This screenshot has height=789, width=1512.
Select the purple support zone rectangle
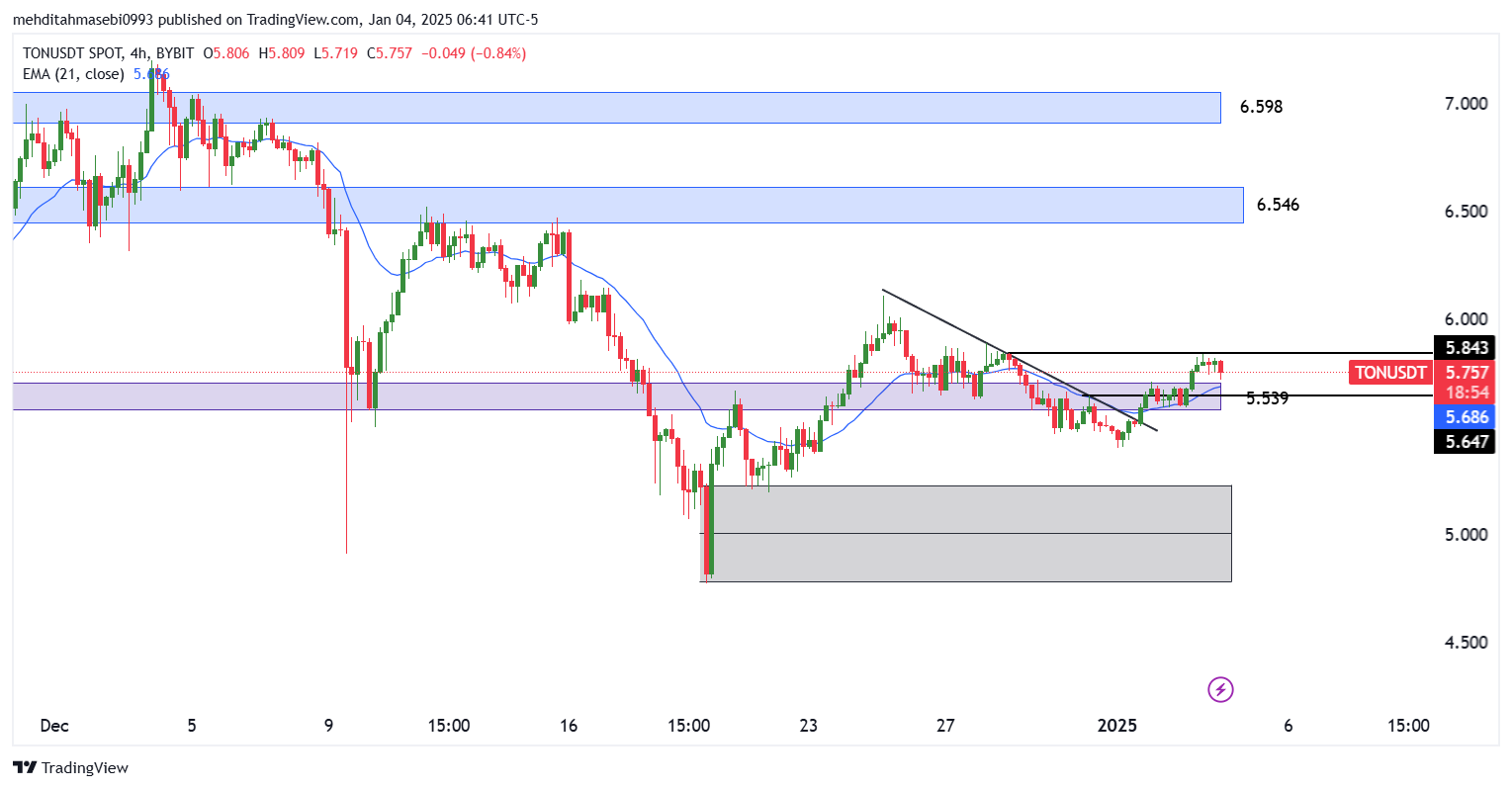tap(617, 396)
